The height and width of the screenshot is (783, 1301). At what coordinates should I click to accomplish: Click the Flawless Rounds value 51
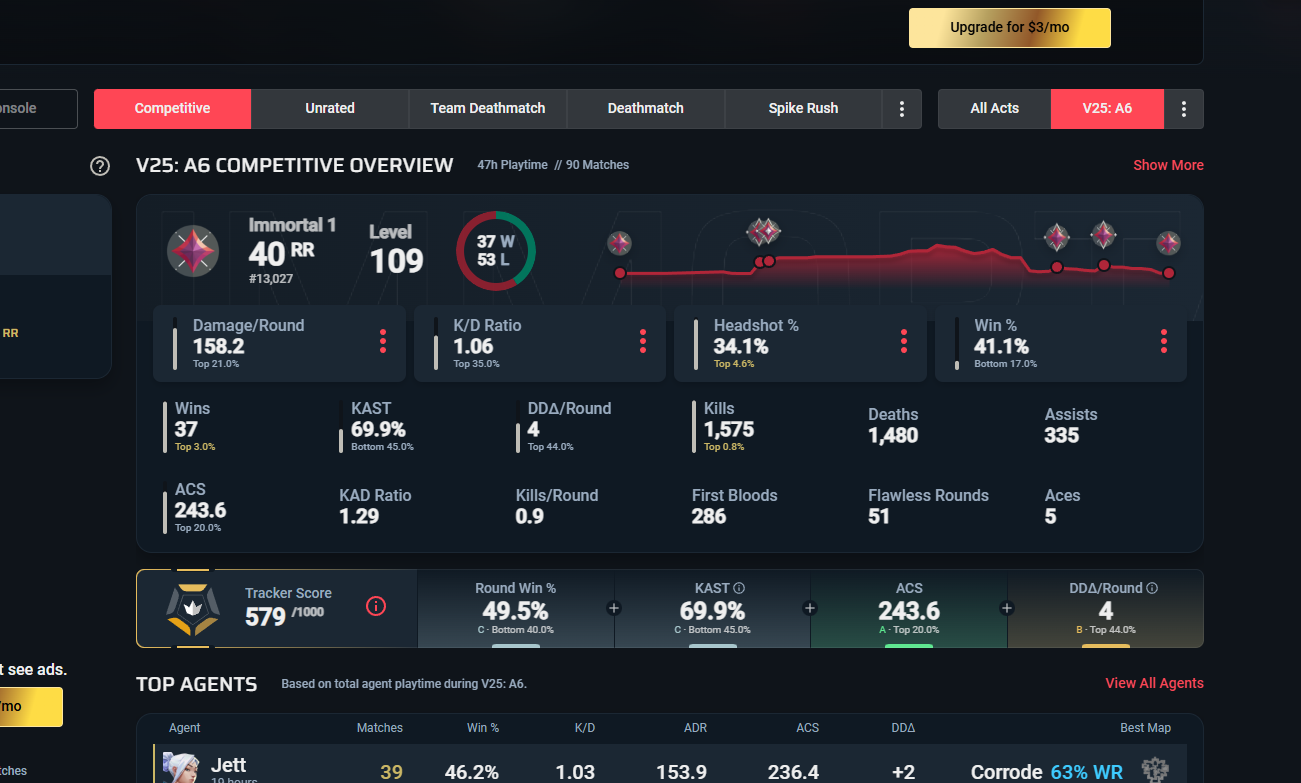tap(879, 516)
